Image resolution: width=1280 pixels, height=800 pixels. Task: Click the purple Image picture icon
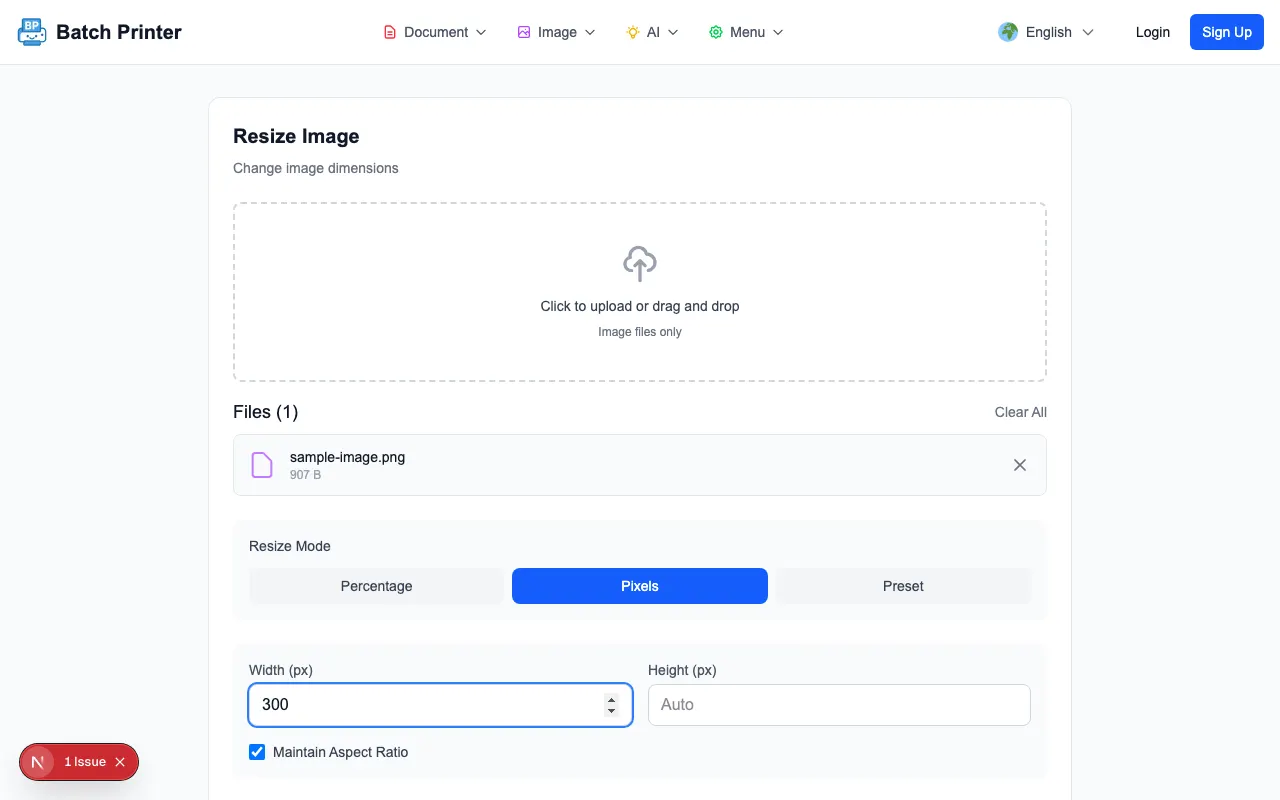[x=524, y=32]
